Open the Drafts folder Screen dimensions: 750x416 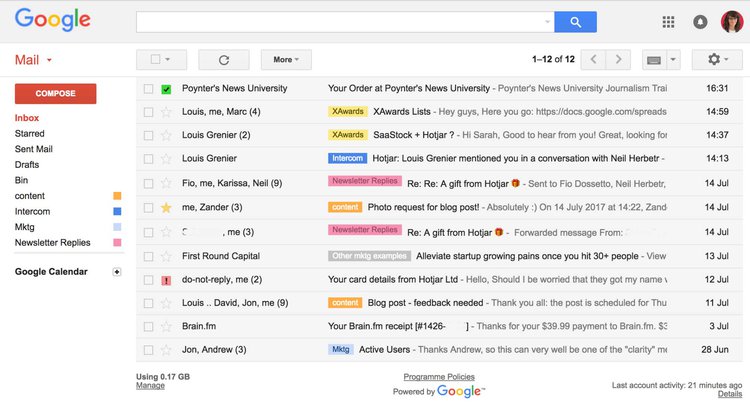27,164
